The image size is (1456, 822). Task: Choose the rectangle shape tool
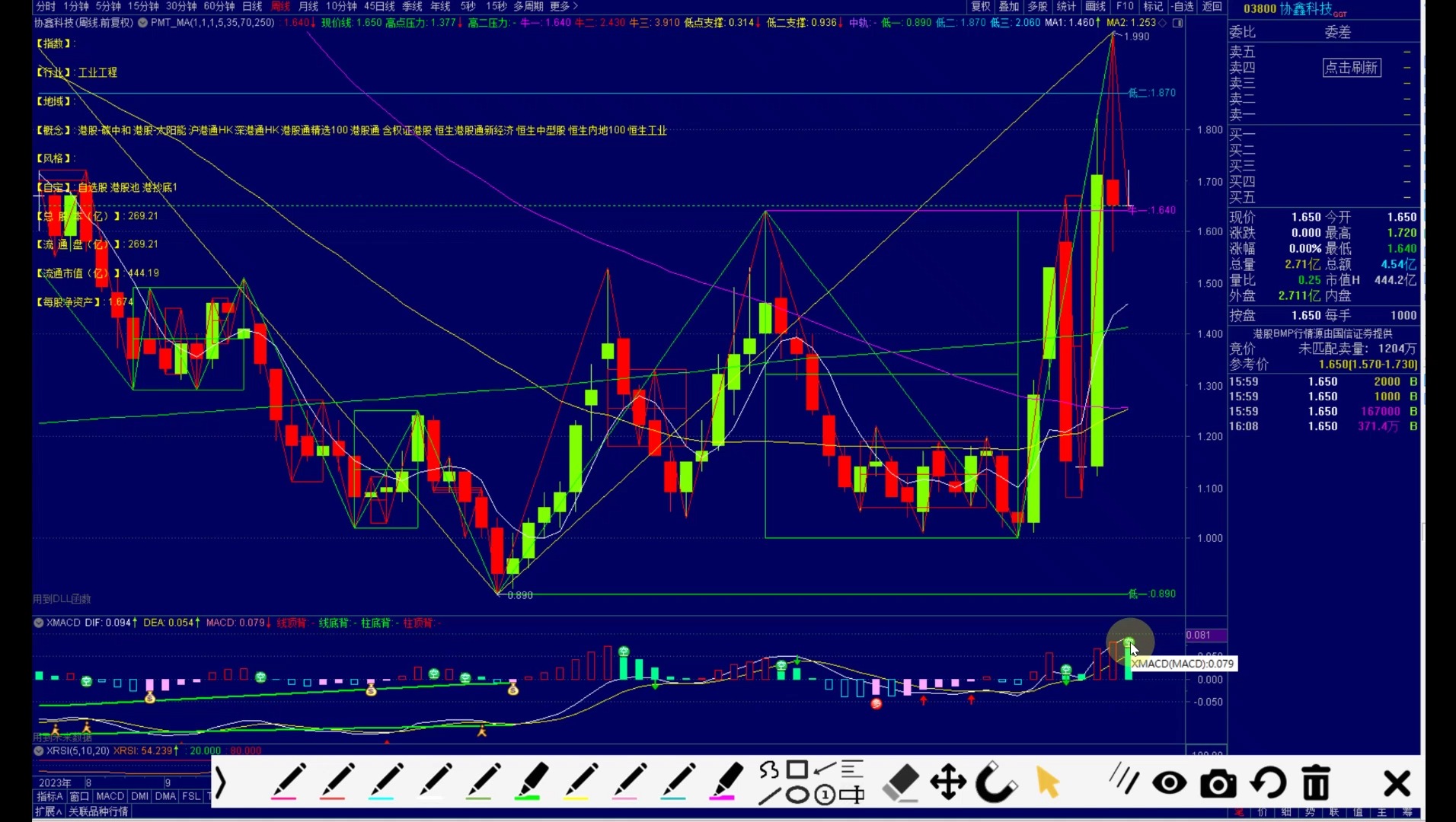click(797, 769)
